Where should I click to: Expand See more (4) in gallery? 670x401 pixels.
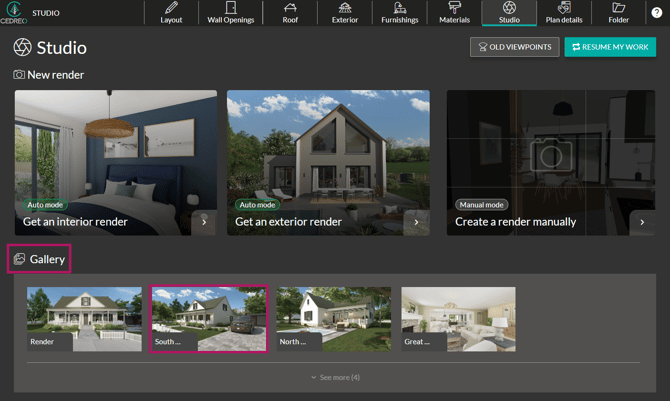point(335,377)
